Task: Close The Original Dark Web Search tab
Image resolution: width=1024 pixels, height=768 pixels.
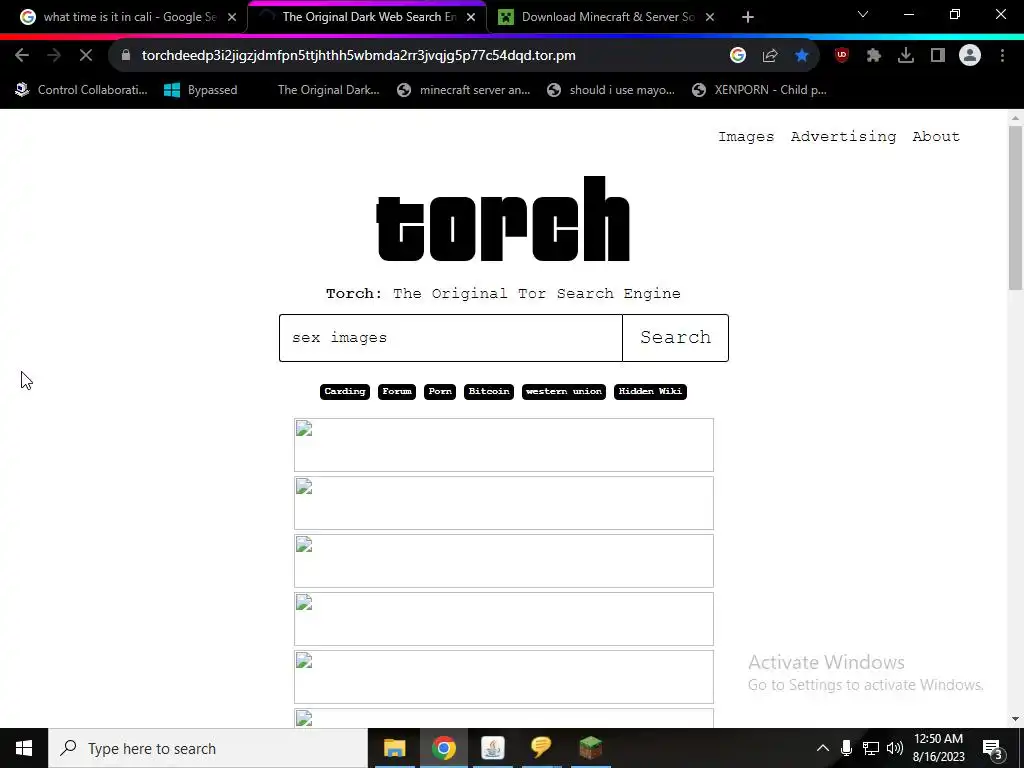Action: [471, 18]
